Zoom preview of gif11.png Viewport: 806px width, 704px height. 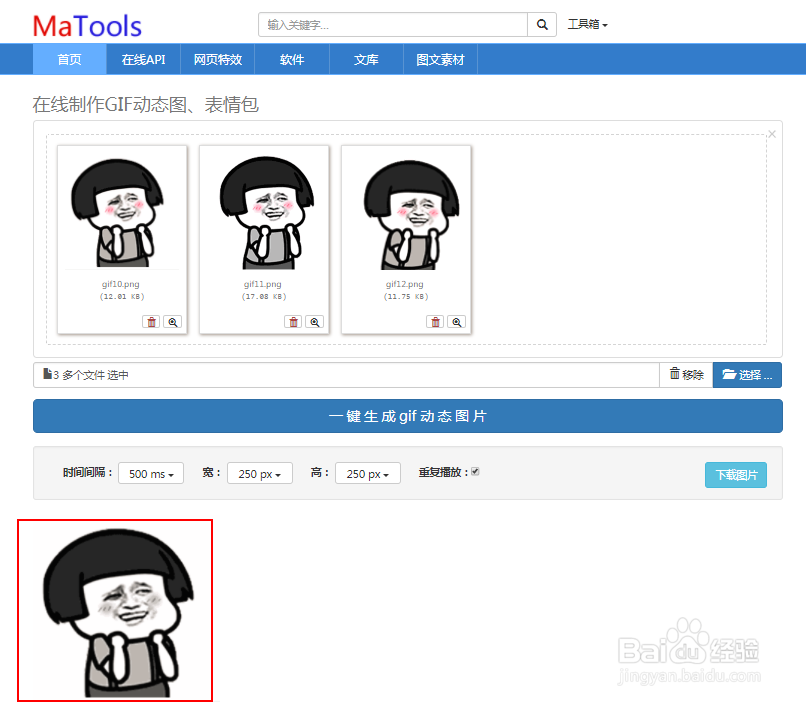pos(315,322)
